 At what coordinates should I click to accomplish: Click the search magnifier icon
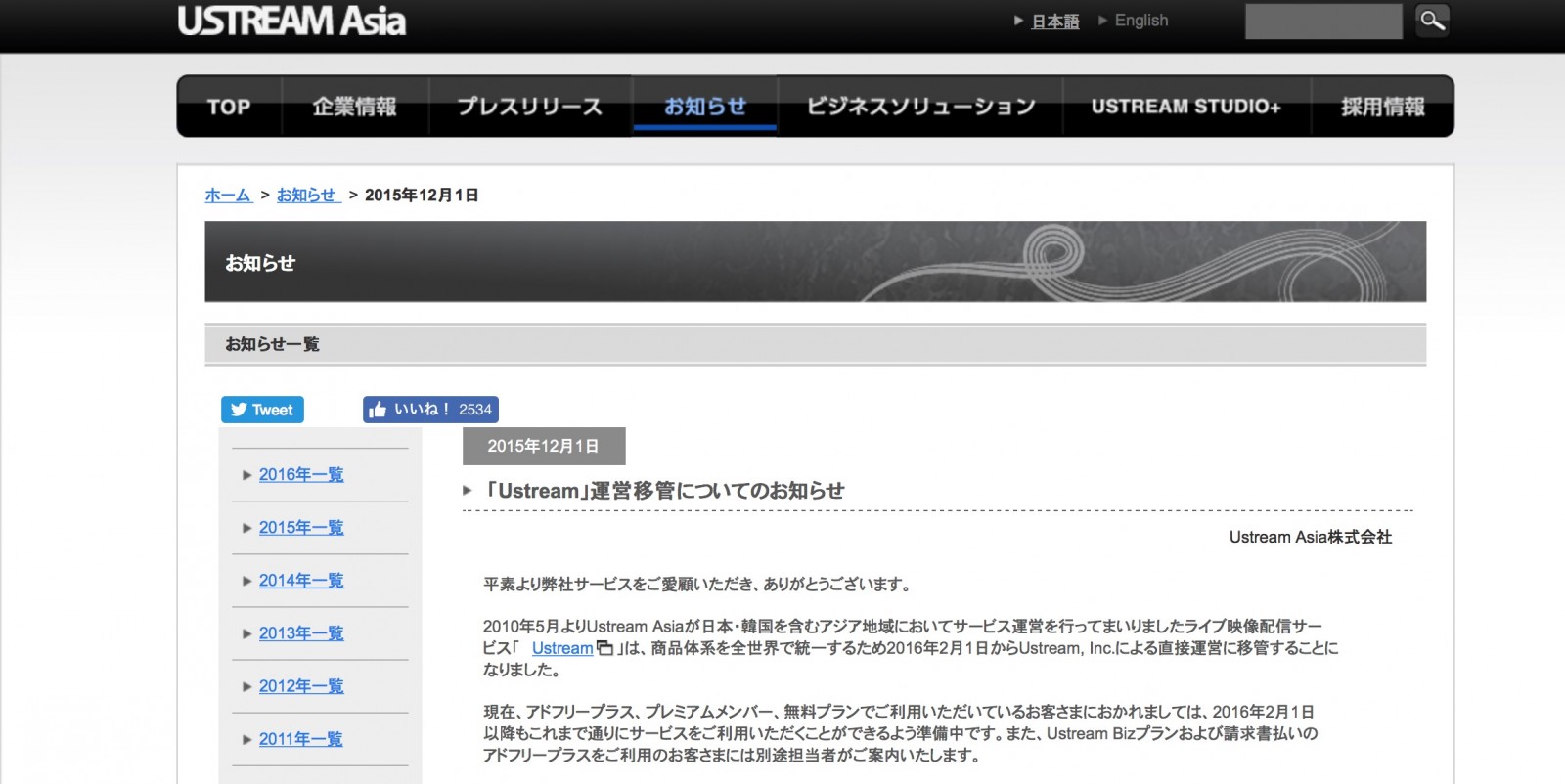click(x=1433, y=21)
